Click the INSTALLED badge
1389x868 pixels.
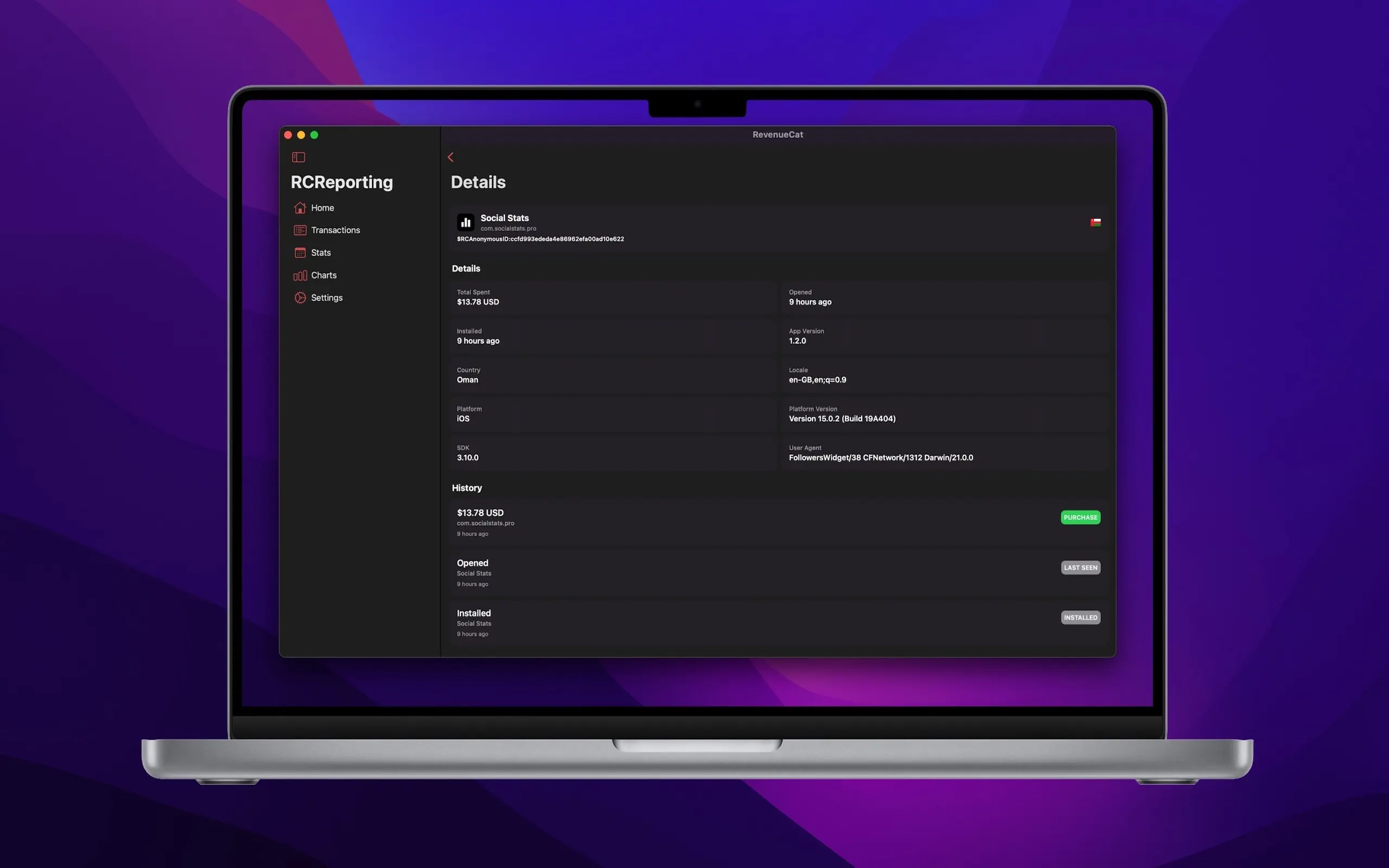tap(1080, 618)
